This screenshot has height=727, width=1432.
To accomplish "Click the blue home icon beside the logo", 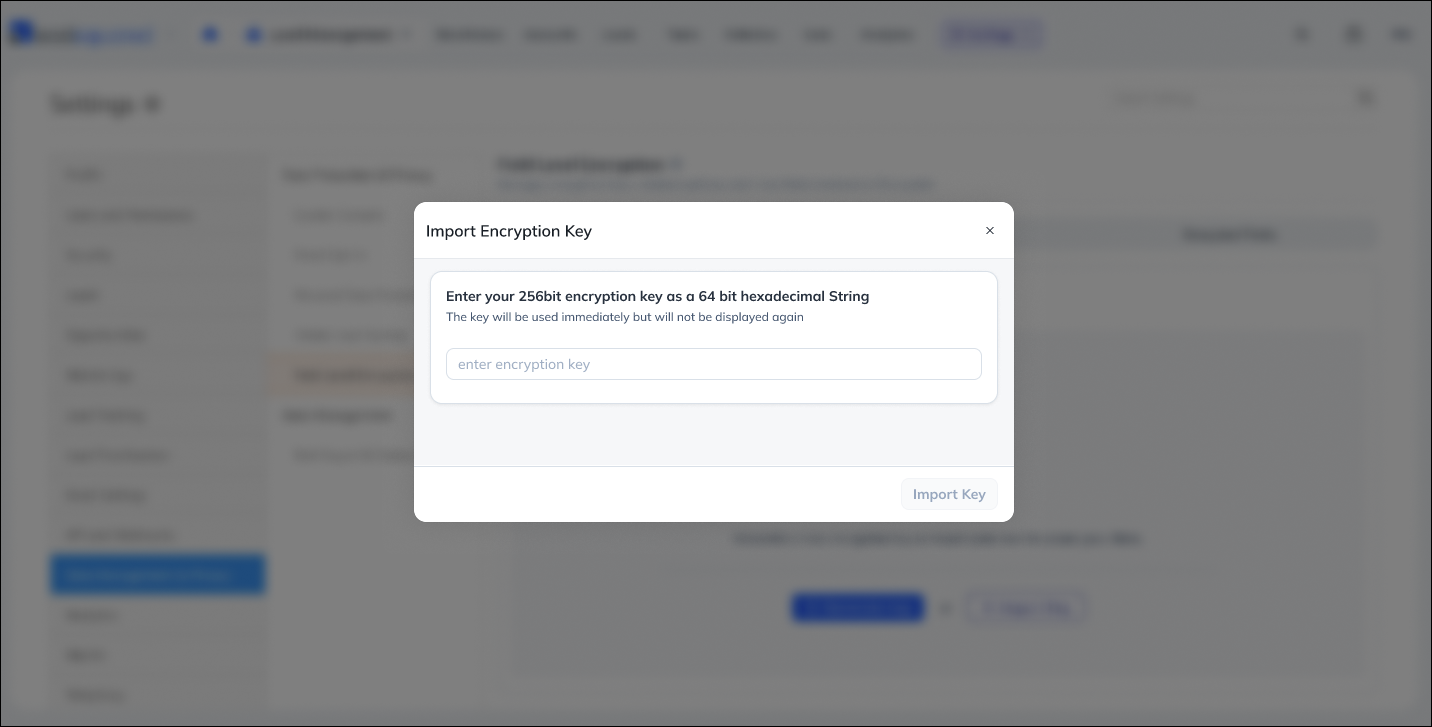I will [210, 34].
